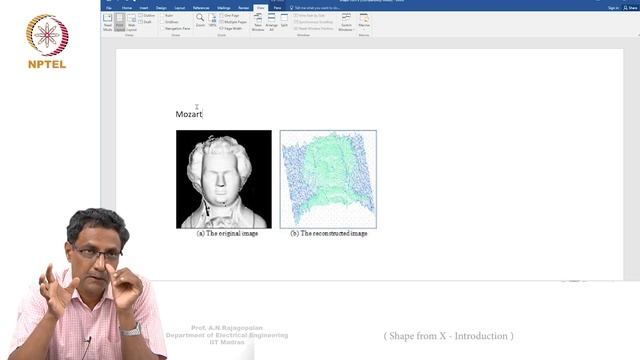Select the reconstructed point cloud image
This screenshot has width=640, height=360.
328,179
